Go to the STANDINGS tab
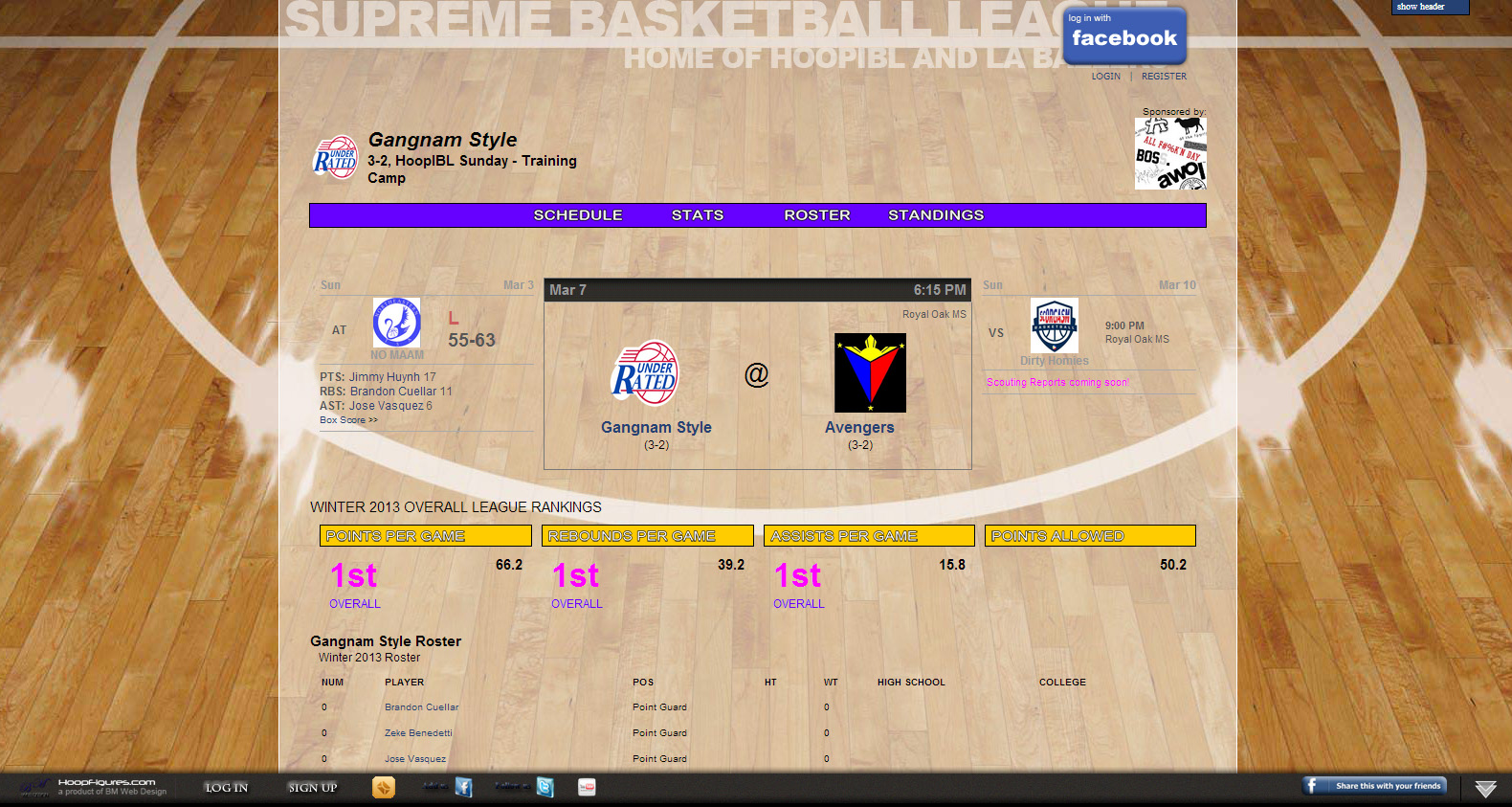 pos(935,215)
